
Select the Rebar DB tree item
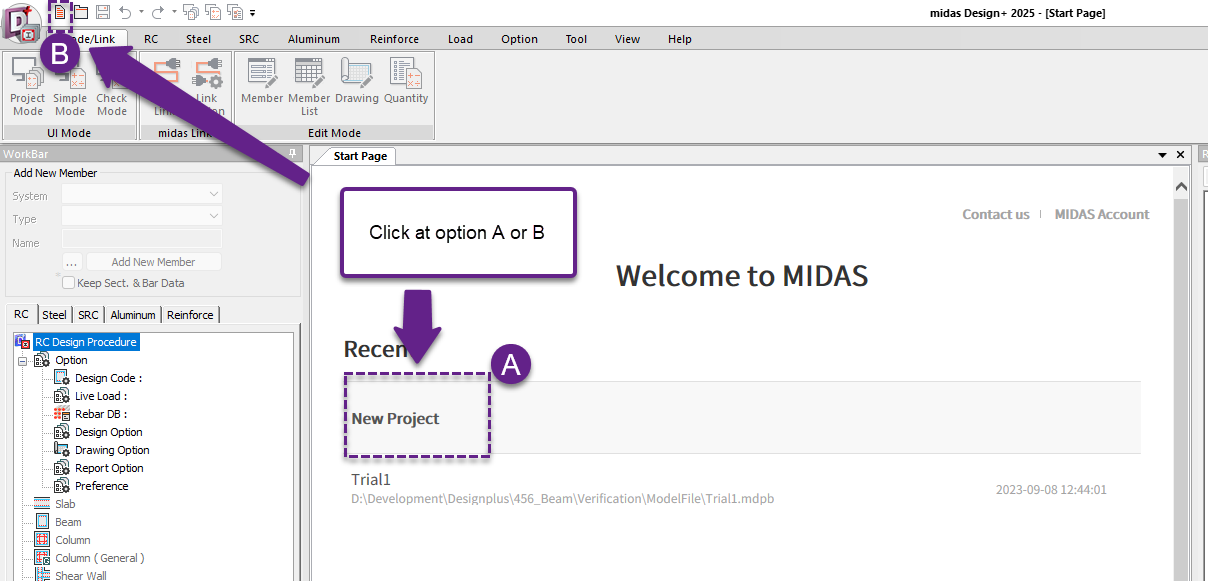(101, 414)
